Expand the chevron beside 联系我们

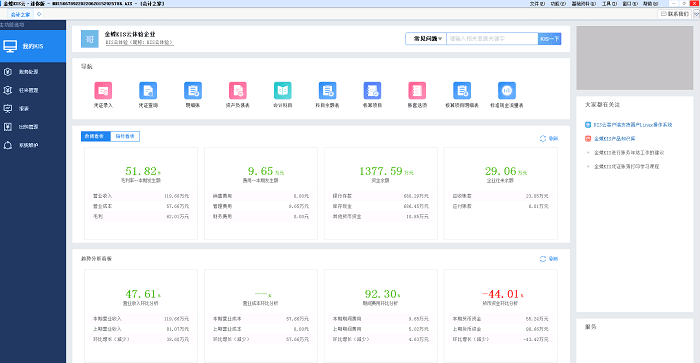coord(696,14)
